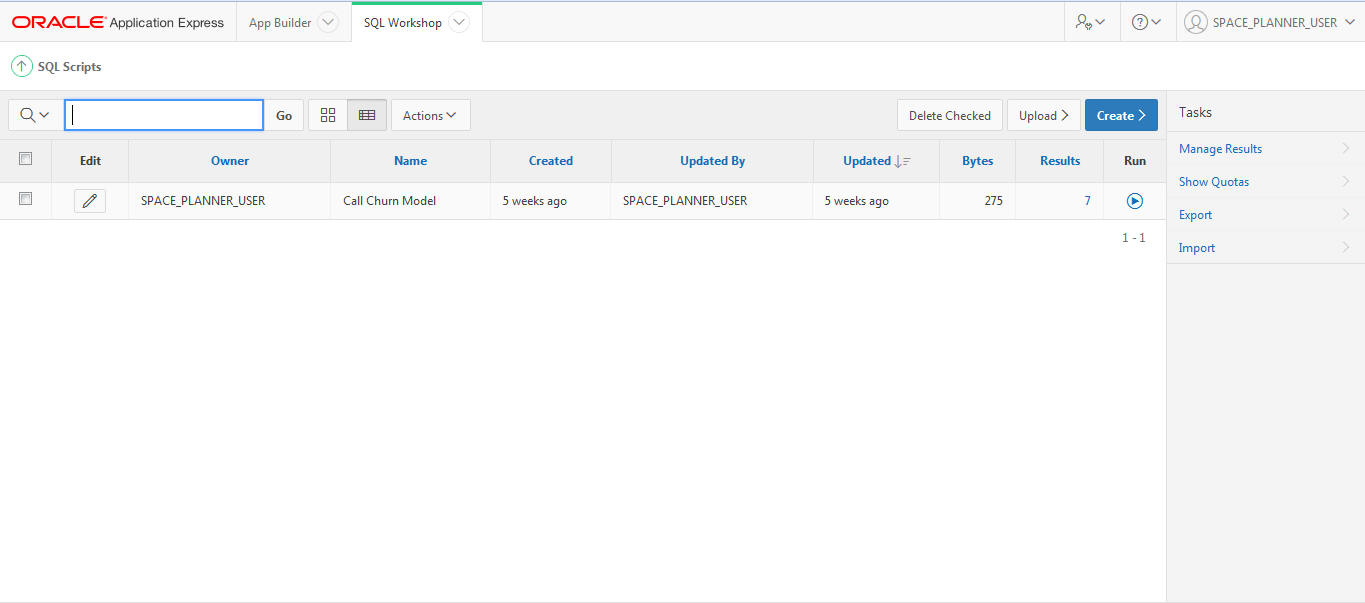
Task: Click the descending sort icon beside Updated
Action: [x=903, y=161]
